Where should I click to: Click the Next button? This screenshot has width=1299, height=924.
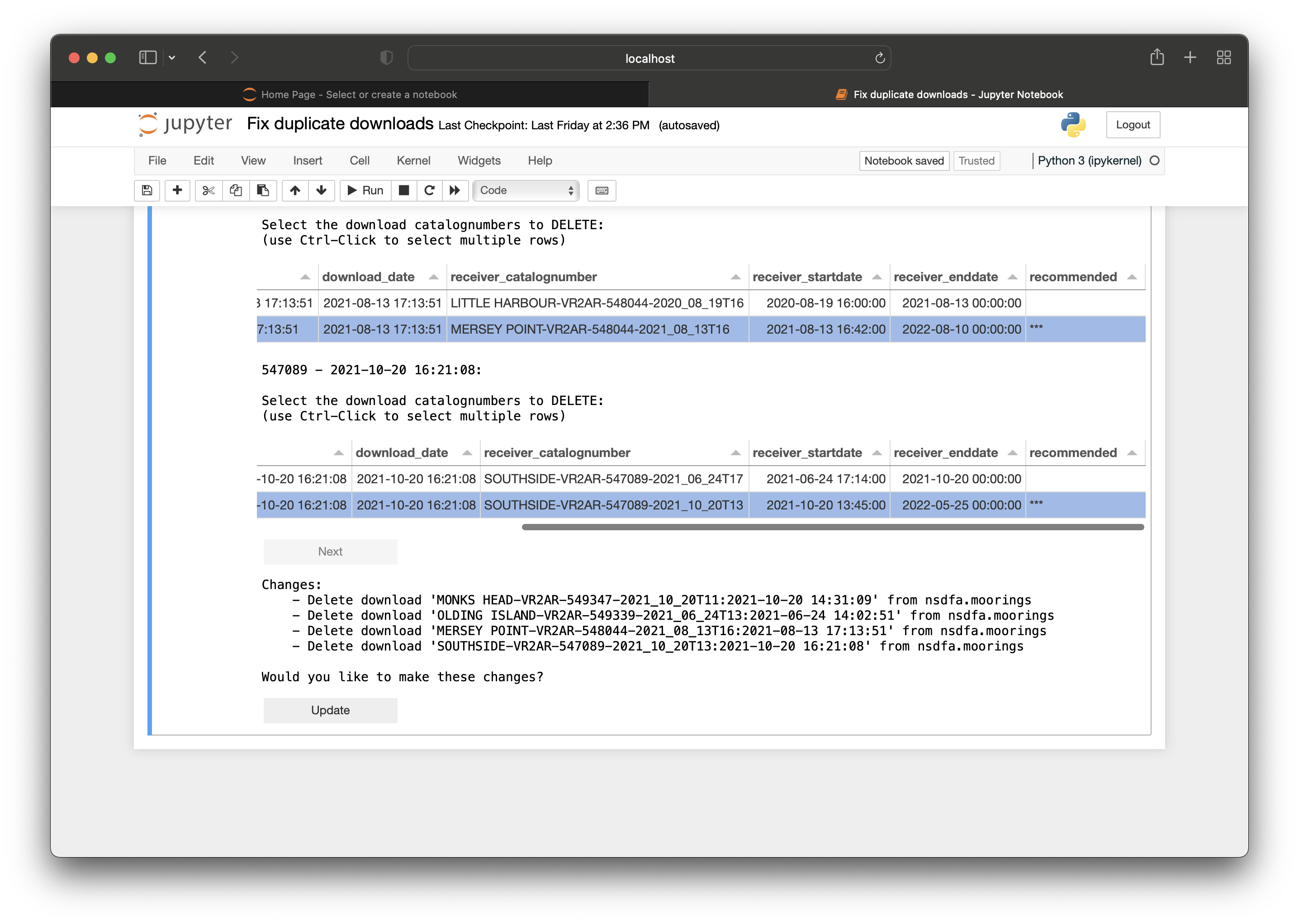(330, 550)
